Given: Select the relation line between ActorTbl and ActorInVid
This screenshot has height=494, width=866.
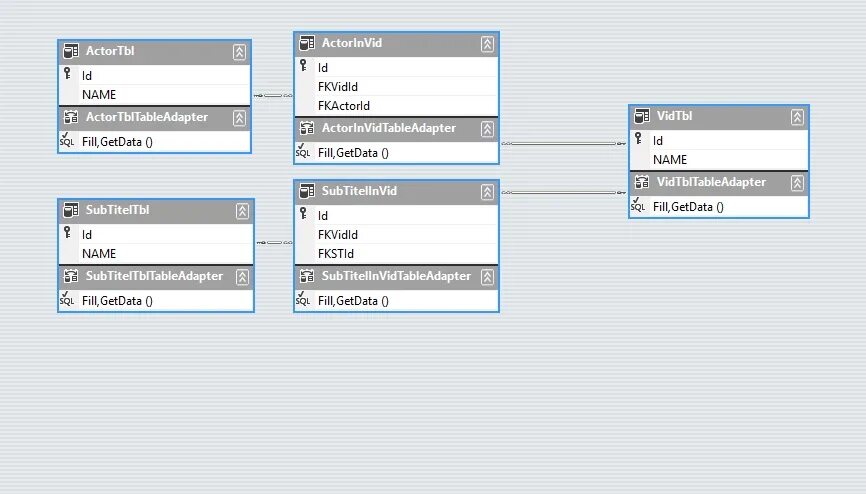Looking at the screenshot, I should coord(273,96).
